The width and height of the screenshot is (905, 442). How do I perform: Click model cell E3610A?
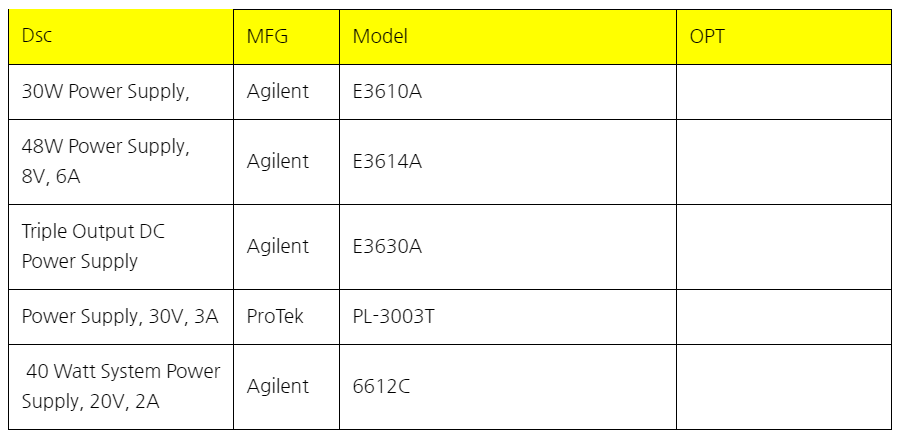tap(387, 91)
